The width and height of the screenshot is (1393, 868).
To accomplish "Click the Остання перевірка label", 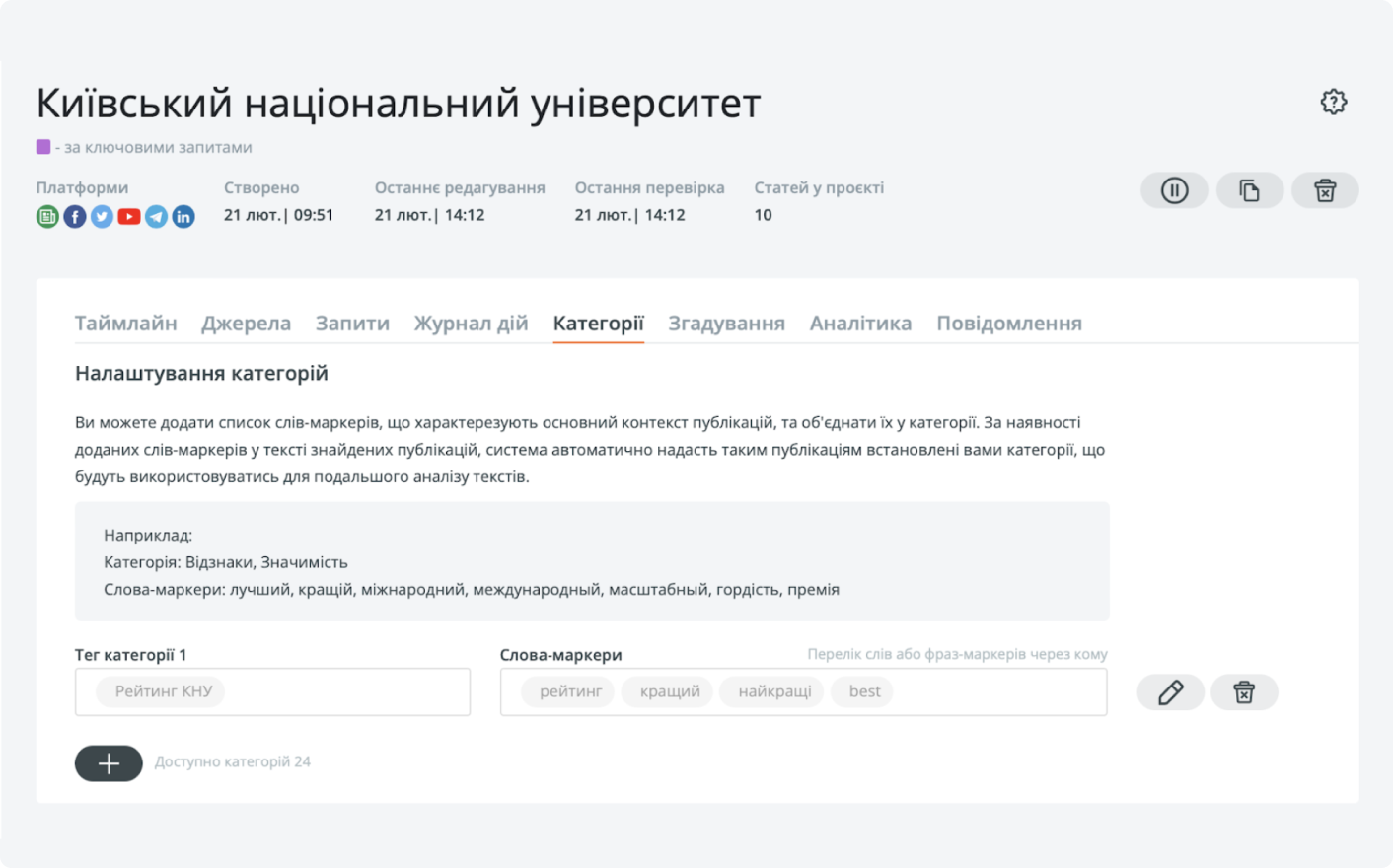I will pos(649,187).
